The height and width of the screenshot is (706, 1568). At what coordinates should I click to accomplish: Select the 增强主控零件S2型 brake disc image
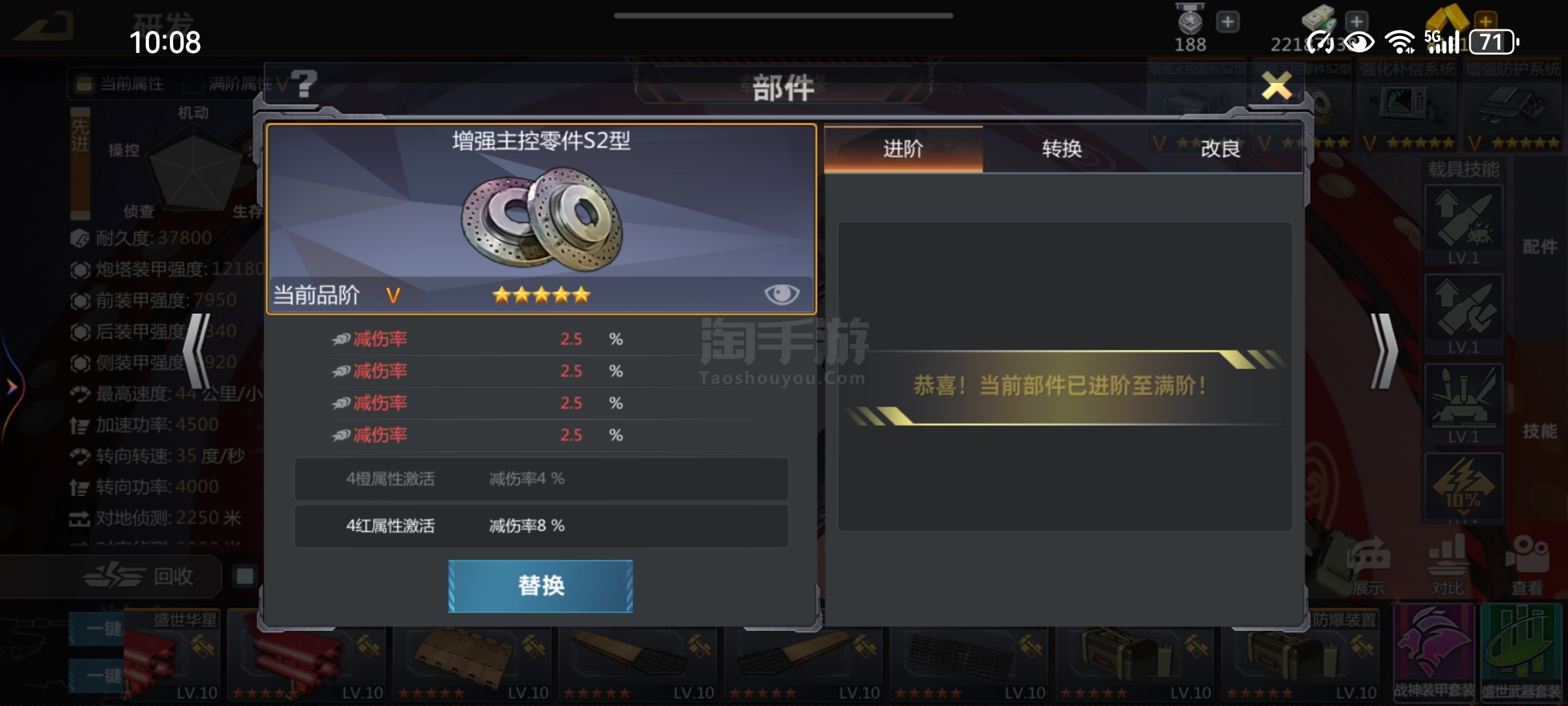542,219
